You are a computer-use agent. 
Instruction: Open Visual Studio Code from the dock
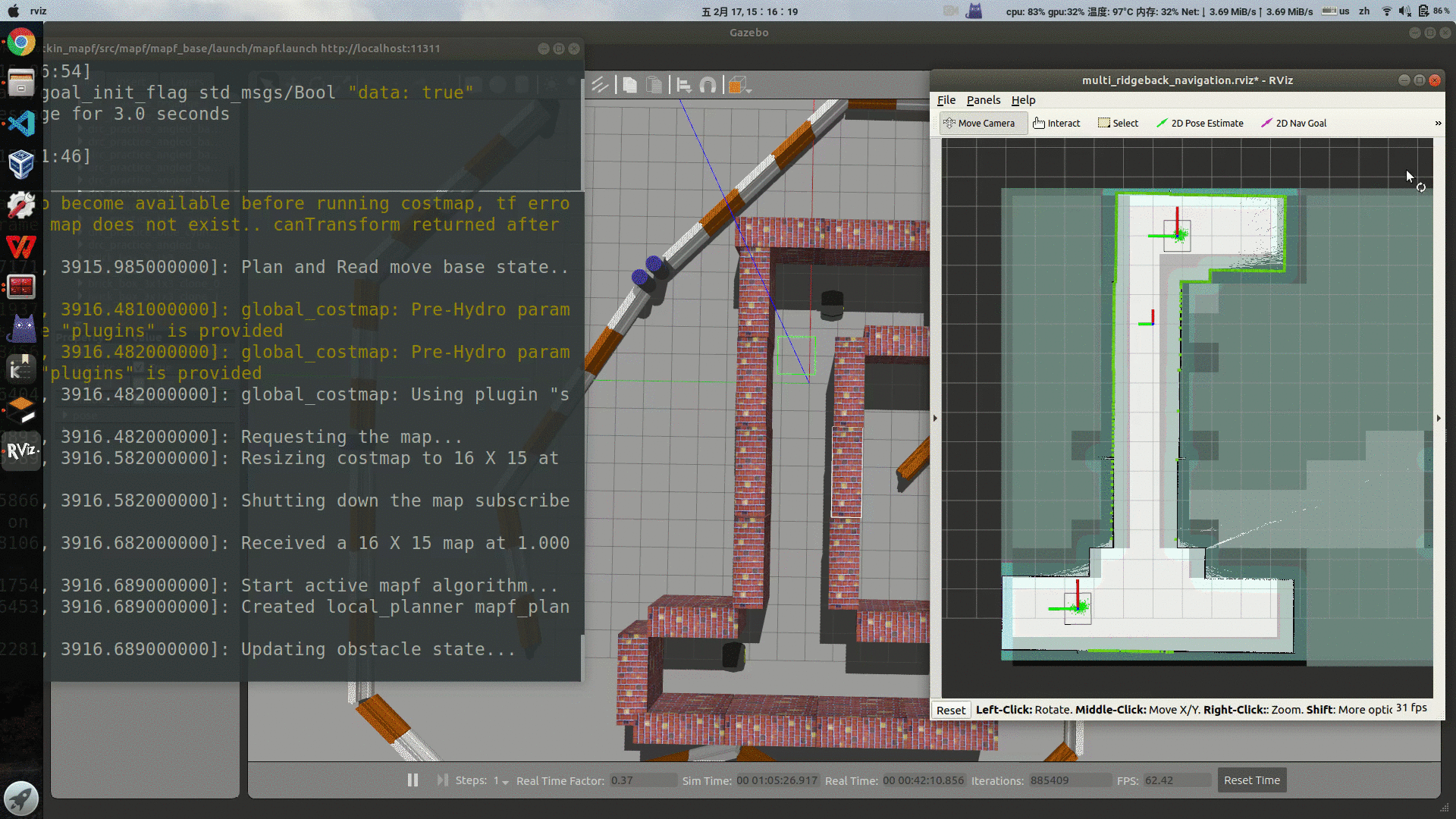tap(21, 123)
